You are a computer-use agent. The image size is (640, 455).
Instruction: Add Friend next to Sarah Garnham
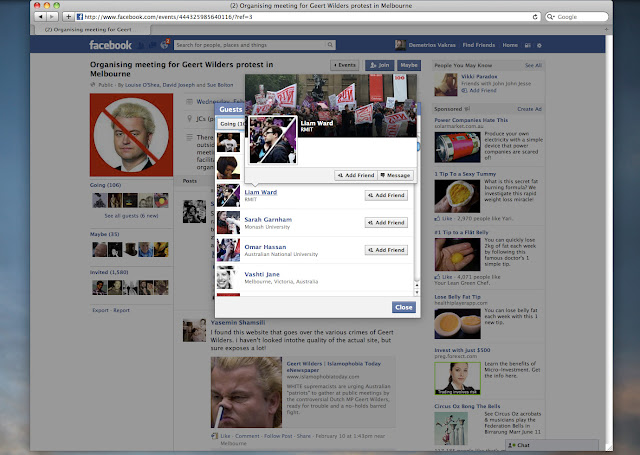pyautogui.click(x=386, y=222)
